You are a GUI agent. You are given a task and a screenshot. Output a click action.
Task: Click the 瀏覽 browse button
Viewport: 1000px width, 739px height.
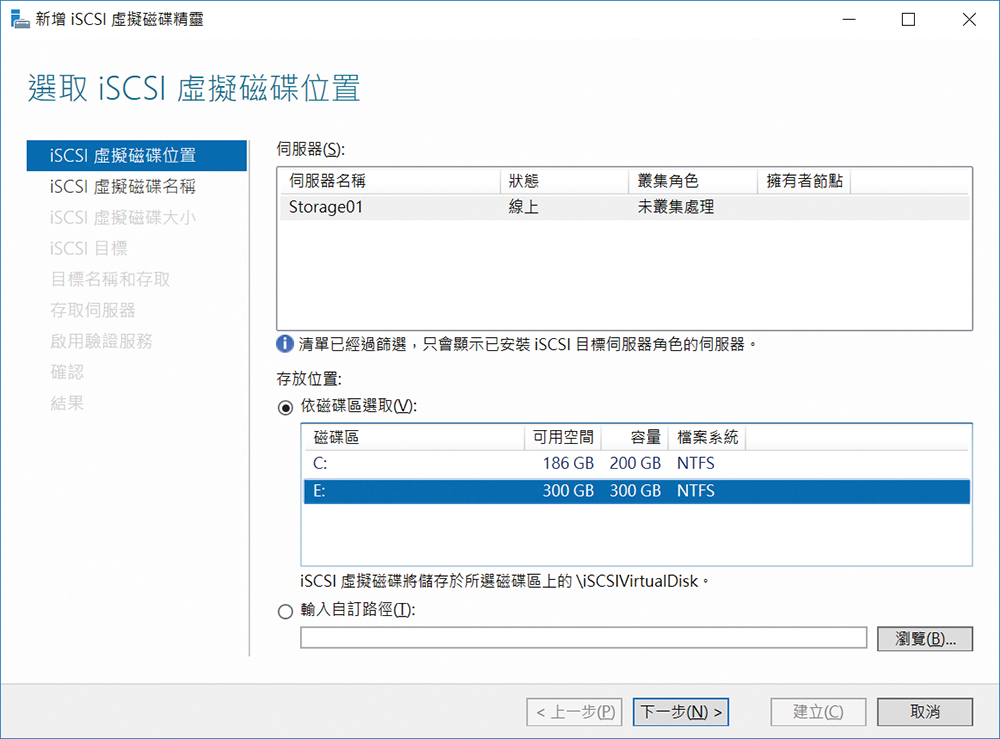(x=924, y=639)
